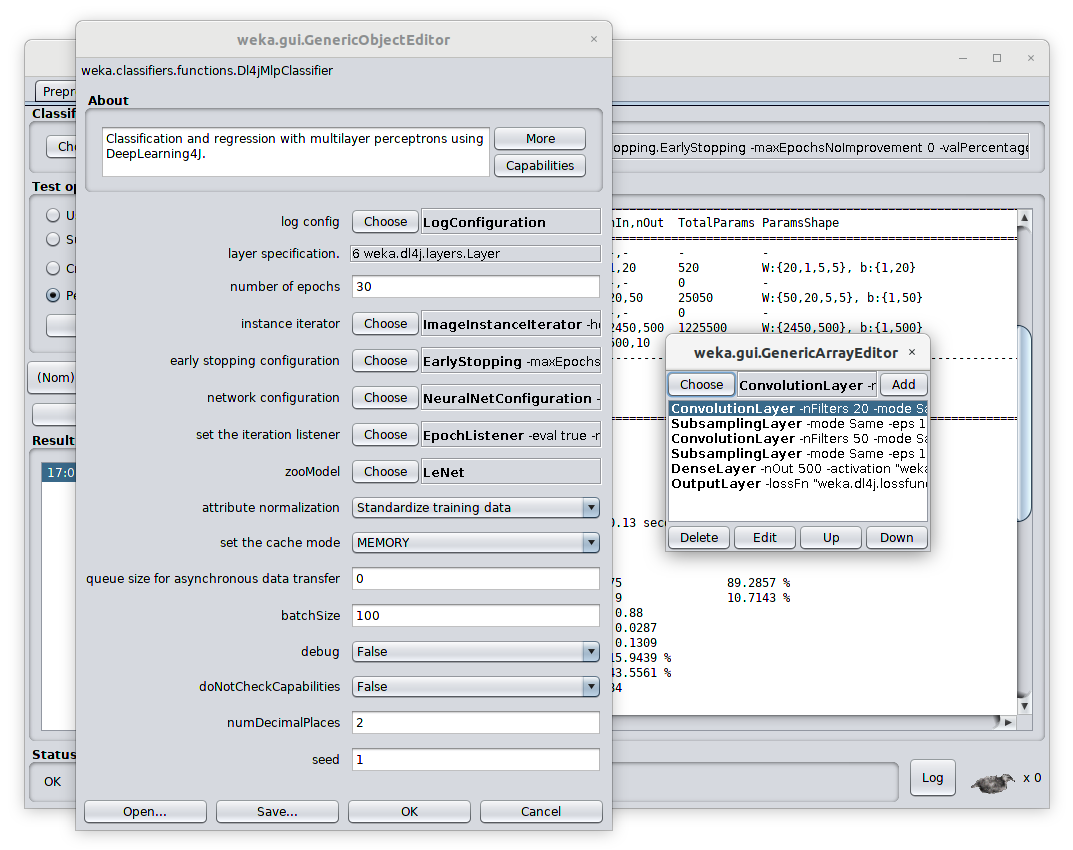The height and width of the screenshot is (850, 1073).
Task: Select the OutputLayer row
Action: click(798, 484)
